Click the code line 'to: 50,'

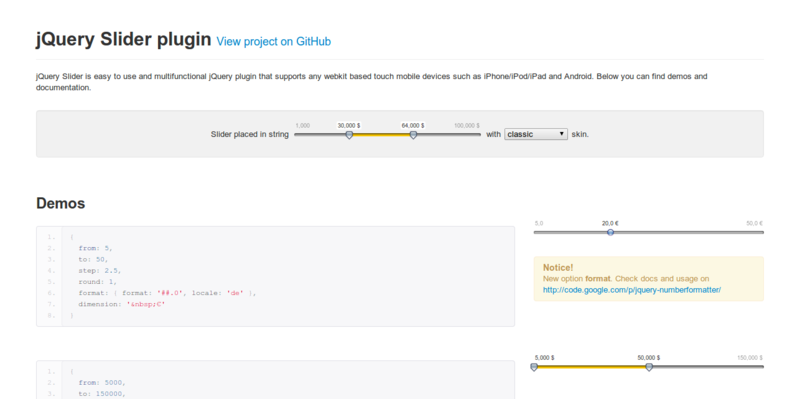[x=93, y=259]
